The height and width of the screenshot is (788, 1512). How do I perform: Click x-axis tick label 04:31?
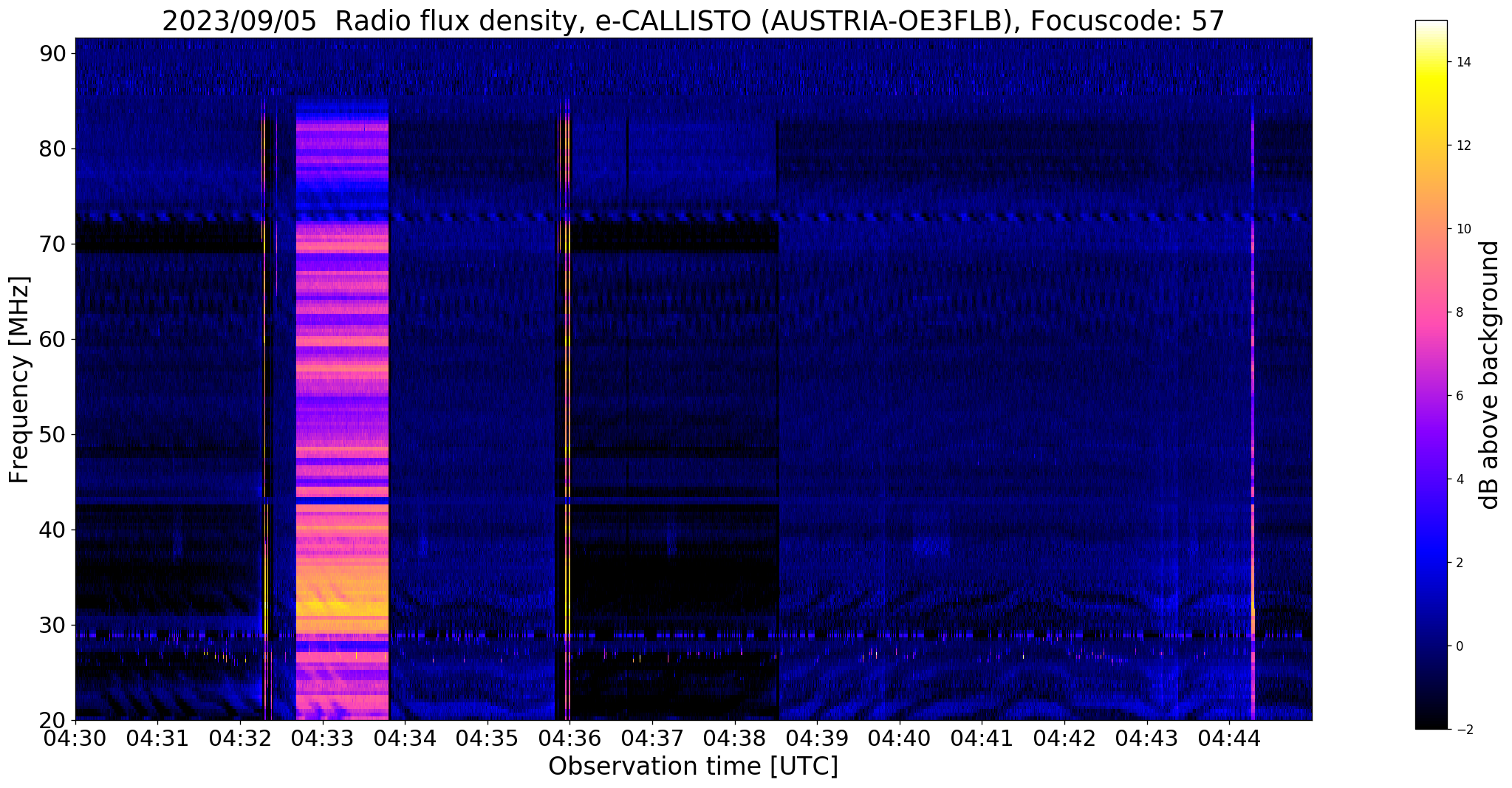[x=157, y=739]
